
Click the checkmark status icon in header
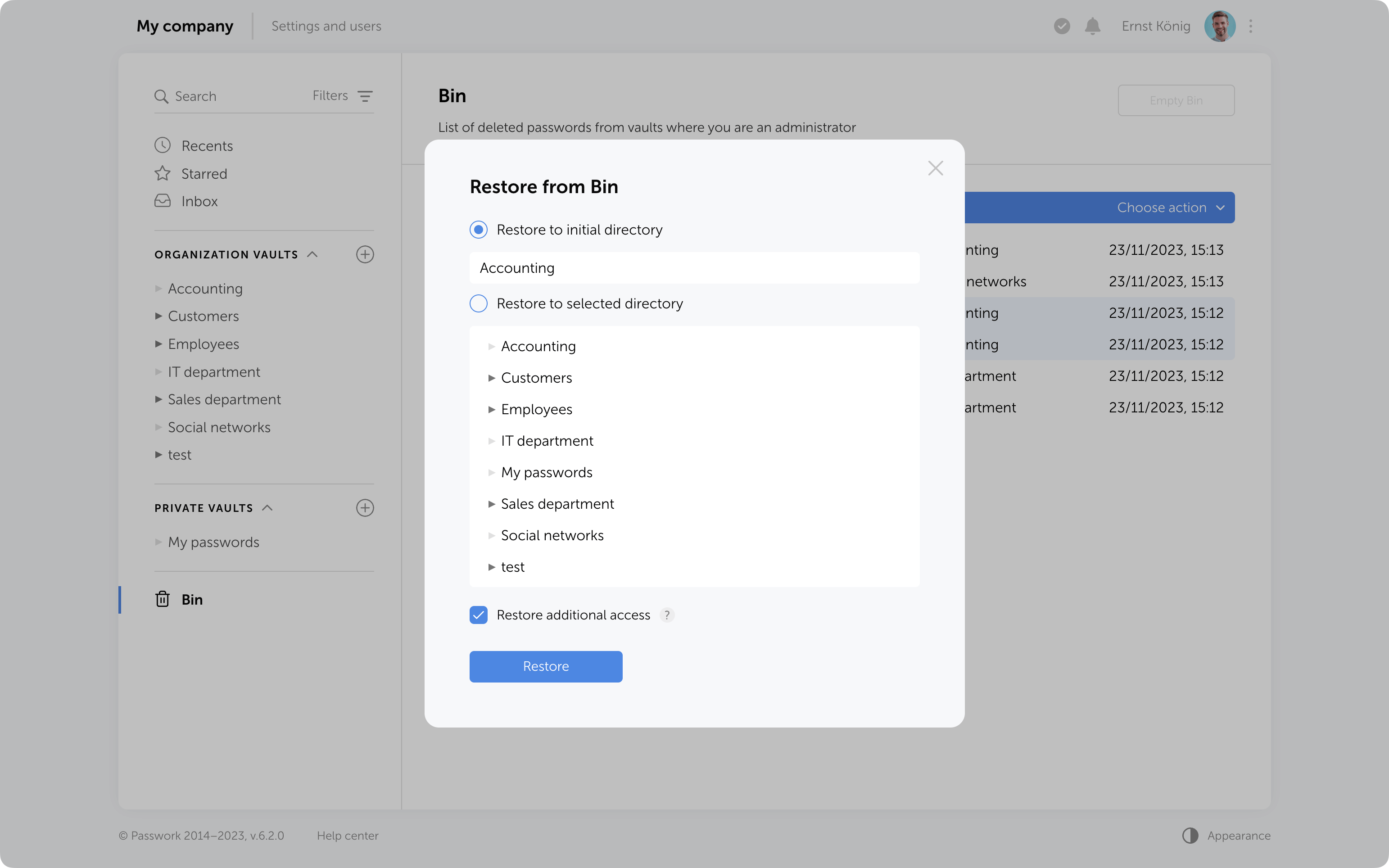tap(1062, 27)
